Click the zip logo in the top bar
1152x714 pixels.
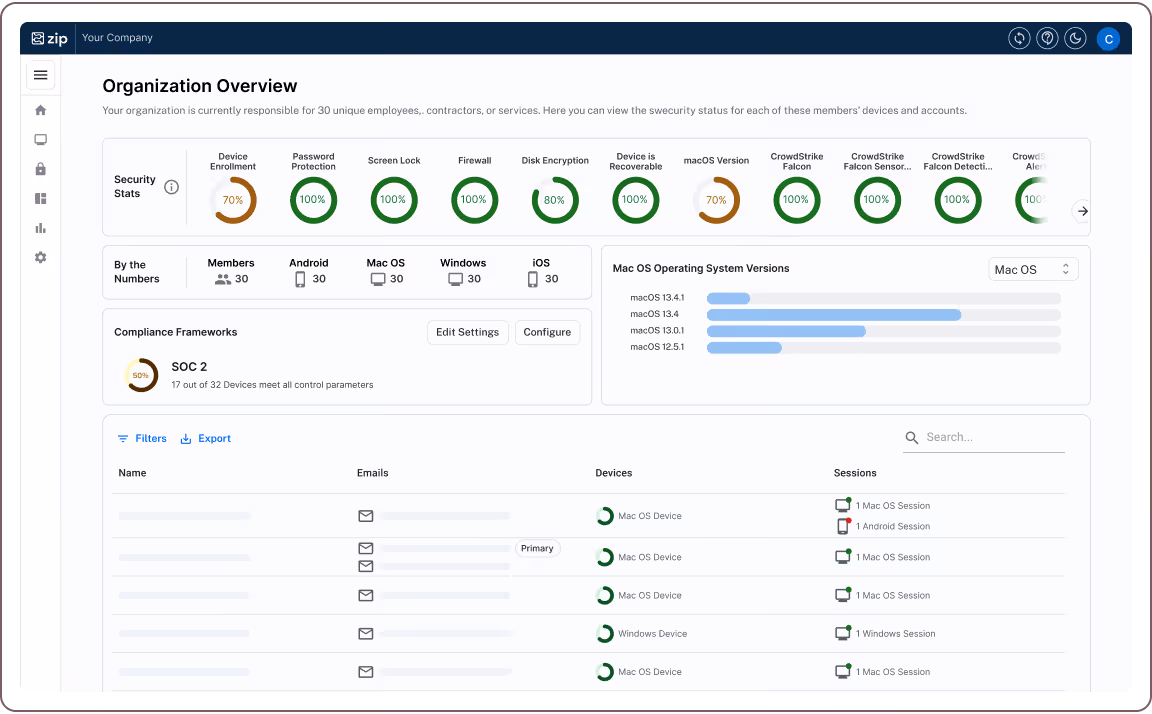49,38
